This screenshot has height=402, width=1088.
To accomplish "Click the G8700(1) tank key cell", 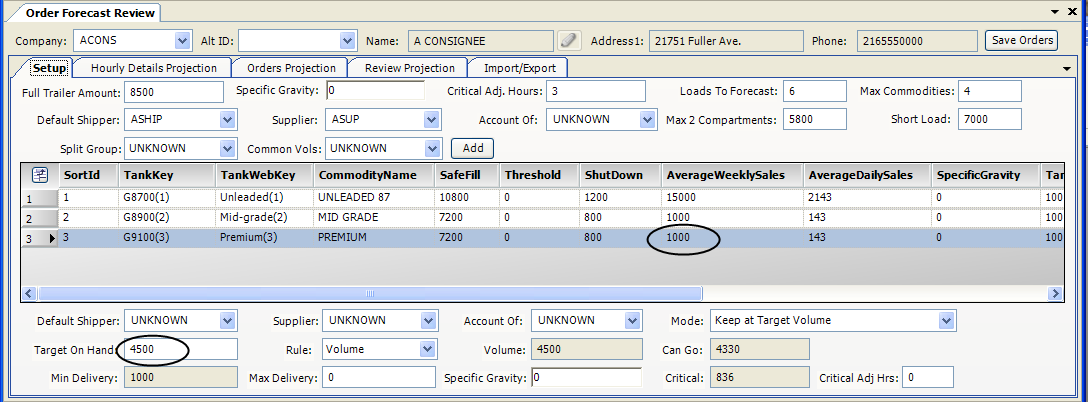I will [x=167, y=197].
